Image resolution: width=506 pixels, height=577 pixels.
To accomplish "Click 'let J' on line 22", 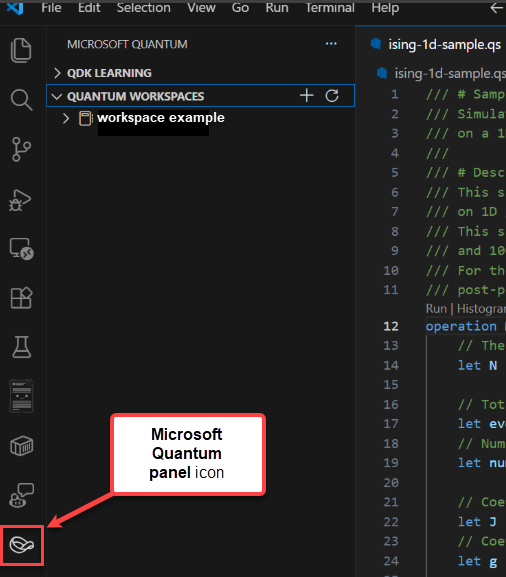I will pyautogui.click(x=478, y=522).
